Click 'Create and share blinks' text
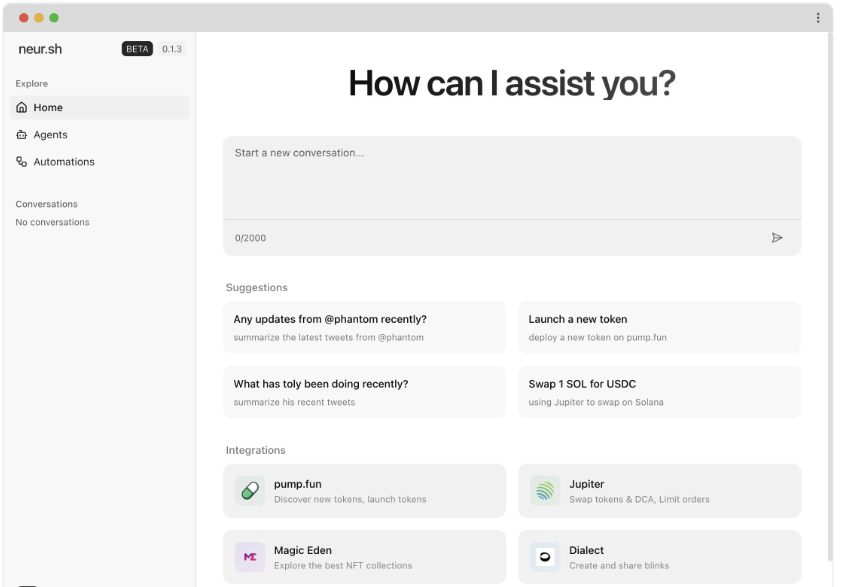This screenshot has height=587, width=841. (619, 566)
